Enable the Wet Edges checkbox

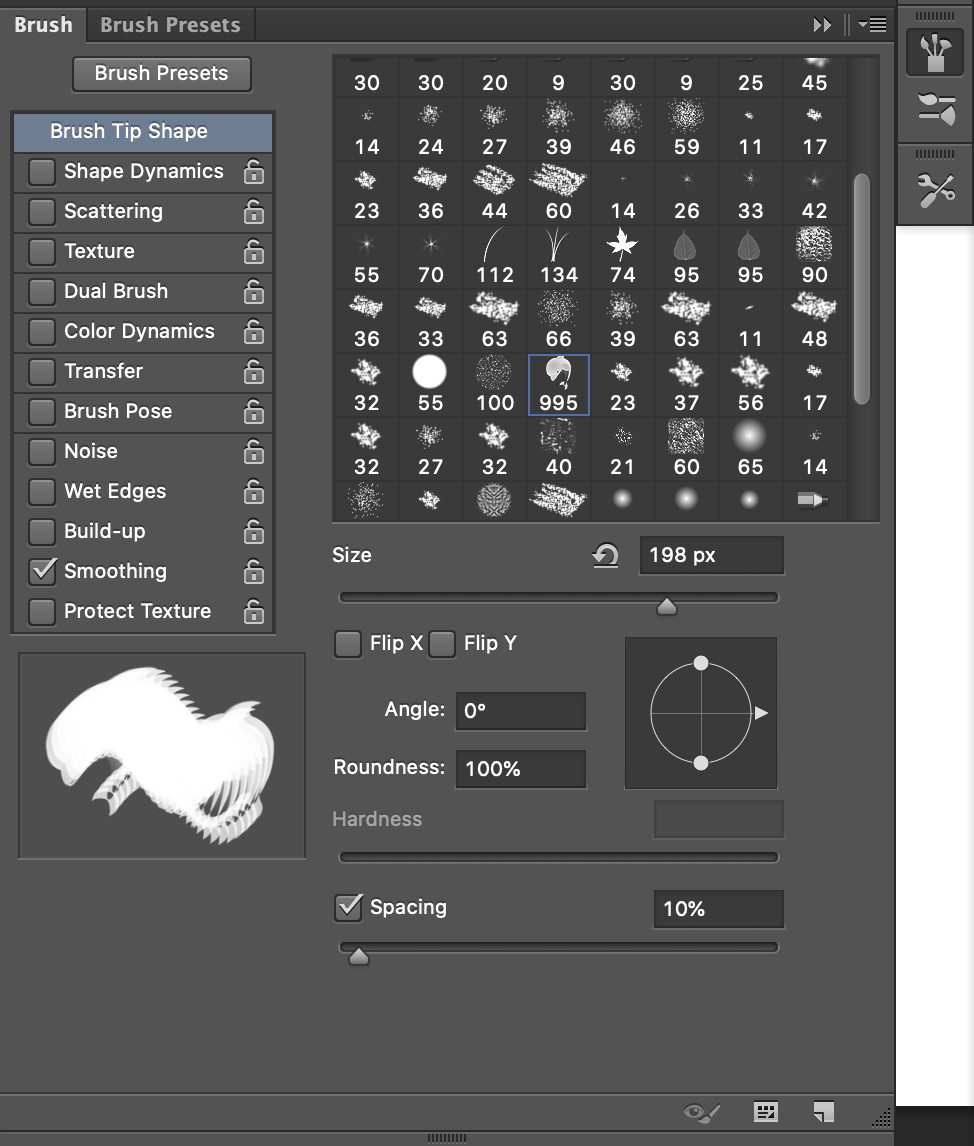click(x=42, y=492)
